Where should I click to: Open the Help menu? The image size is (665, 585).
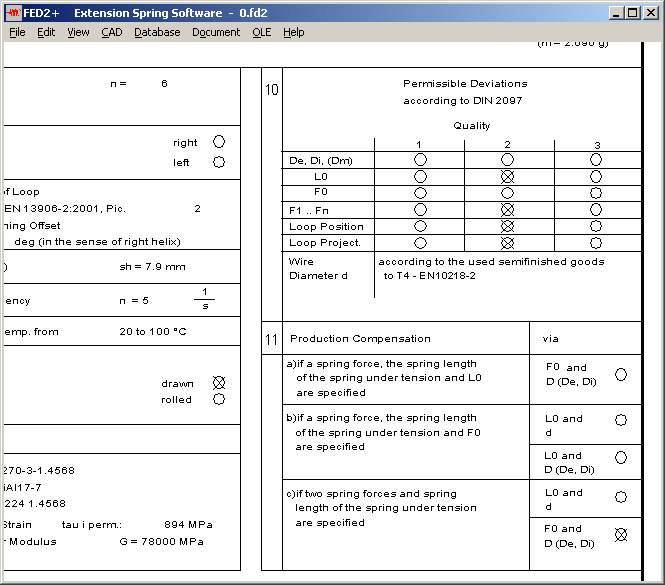(x=293, y=32)
